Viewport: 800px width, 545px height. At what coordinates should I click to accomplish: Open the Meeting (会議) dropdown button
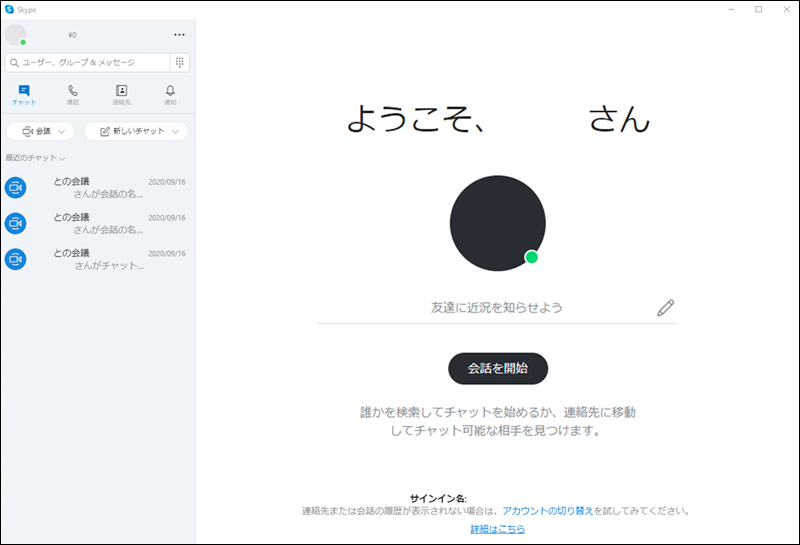click(40, 131)
